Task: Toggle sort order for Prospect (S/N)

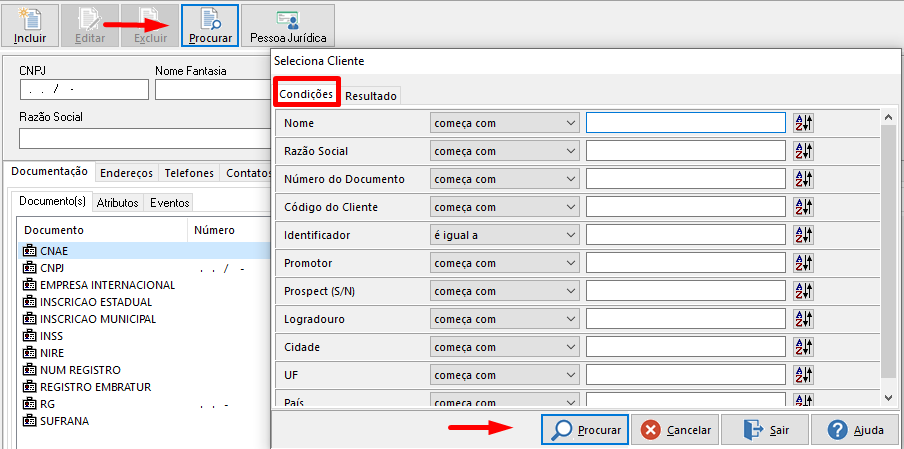Action: click(803, 291)
